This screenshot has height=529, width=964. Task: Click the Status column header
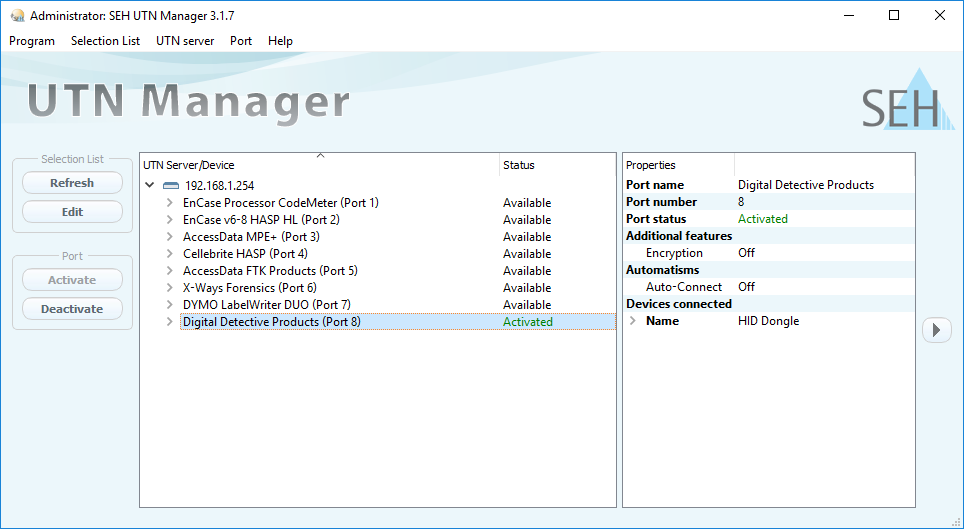(557, 165)
